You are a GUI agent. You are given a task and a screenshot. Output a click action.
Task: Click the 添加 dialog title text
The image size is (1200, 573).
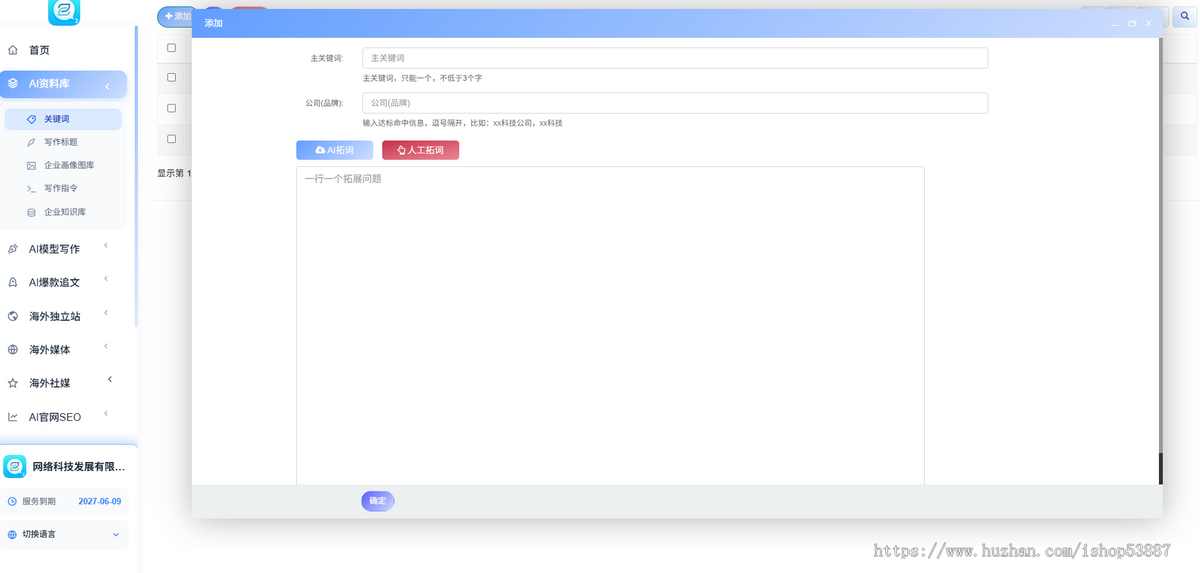214,23
